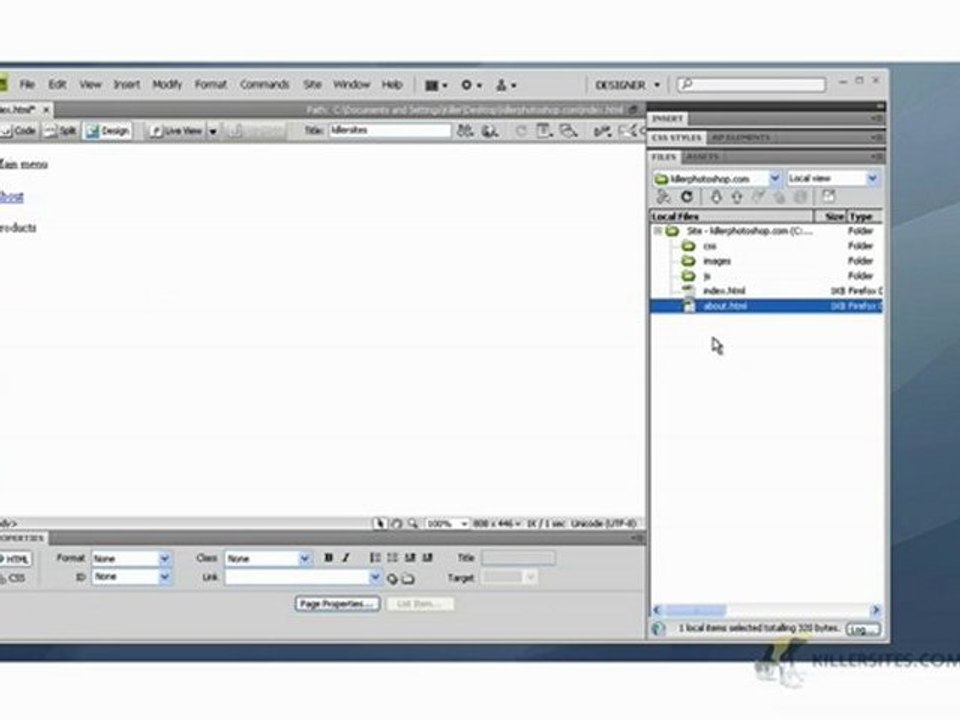Click the Log button in Files panel

(863, 629)
